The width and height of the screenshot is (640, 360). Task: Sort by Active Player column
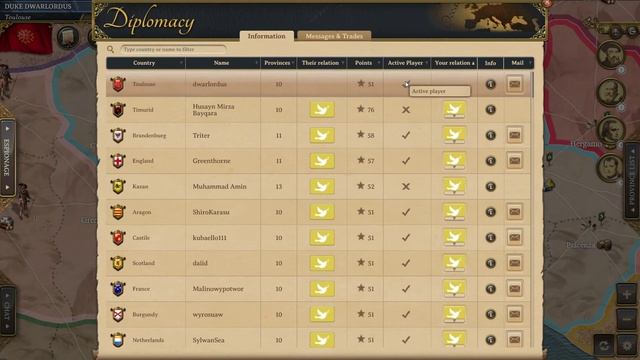[x=407, y=63]
